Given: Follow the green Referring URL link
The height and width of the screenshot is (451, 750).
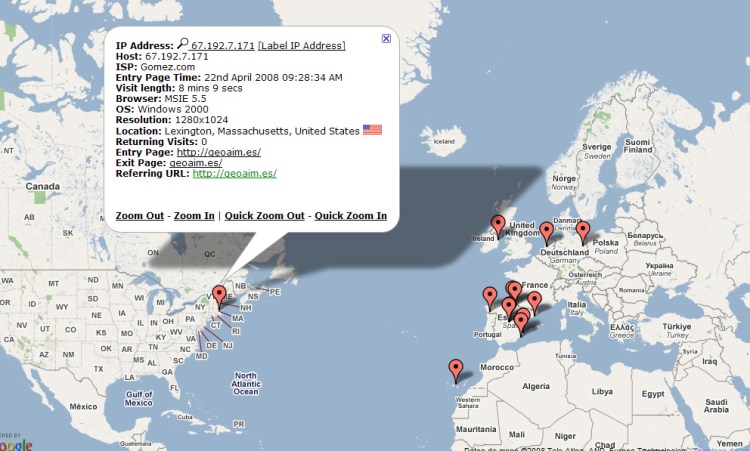Looking at the screenshot, I should [234, 173].
